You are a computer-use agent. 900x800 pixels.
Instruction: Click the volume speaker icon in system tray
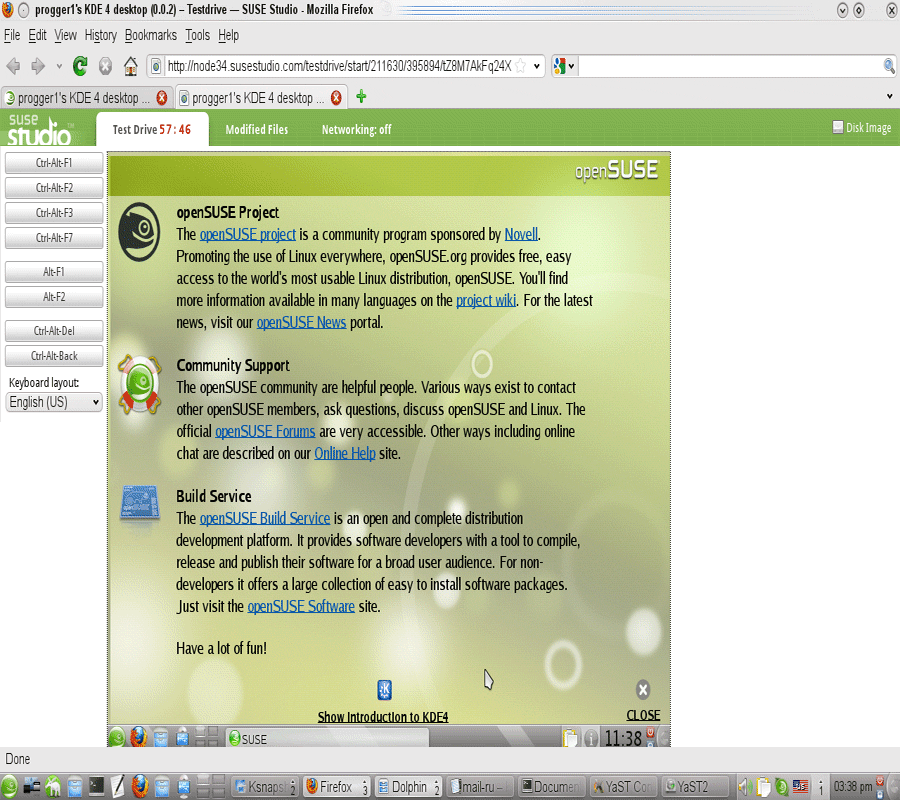coord(745,786)
